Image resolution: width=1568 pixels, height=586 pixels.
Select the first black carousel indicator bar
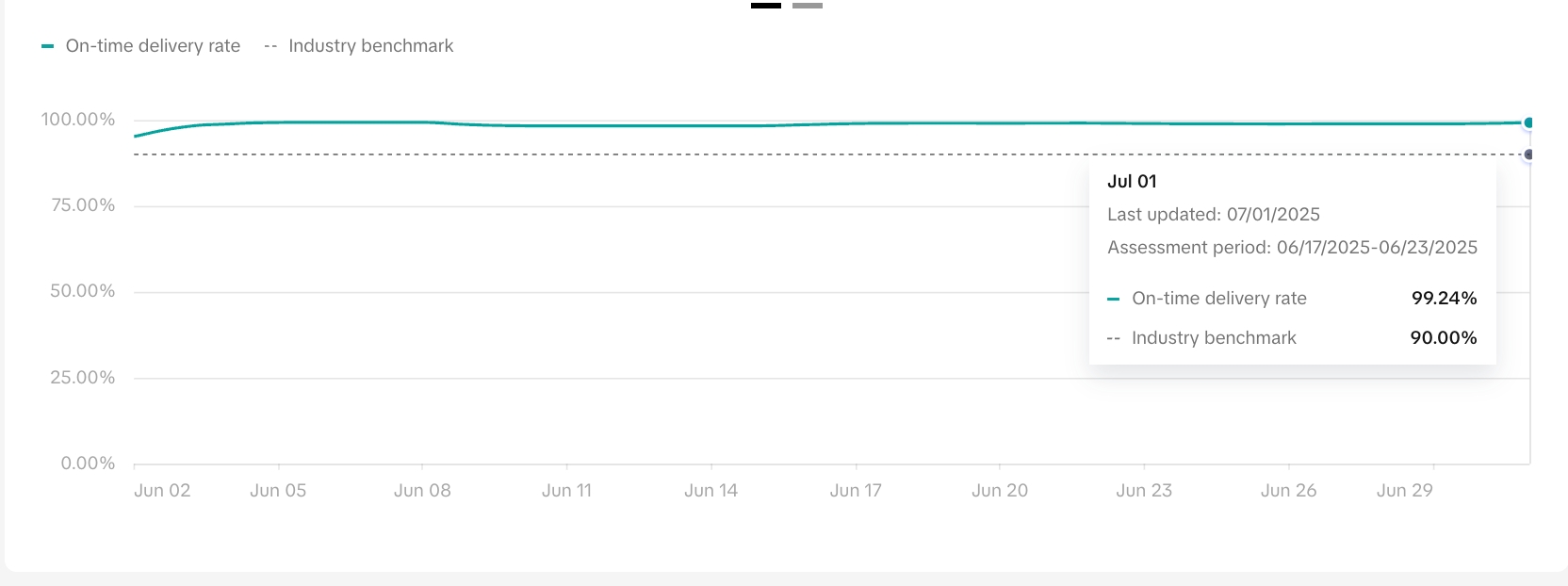pyautogui.click(x=765, y=6)
